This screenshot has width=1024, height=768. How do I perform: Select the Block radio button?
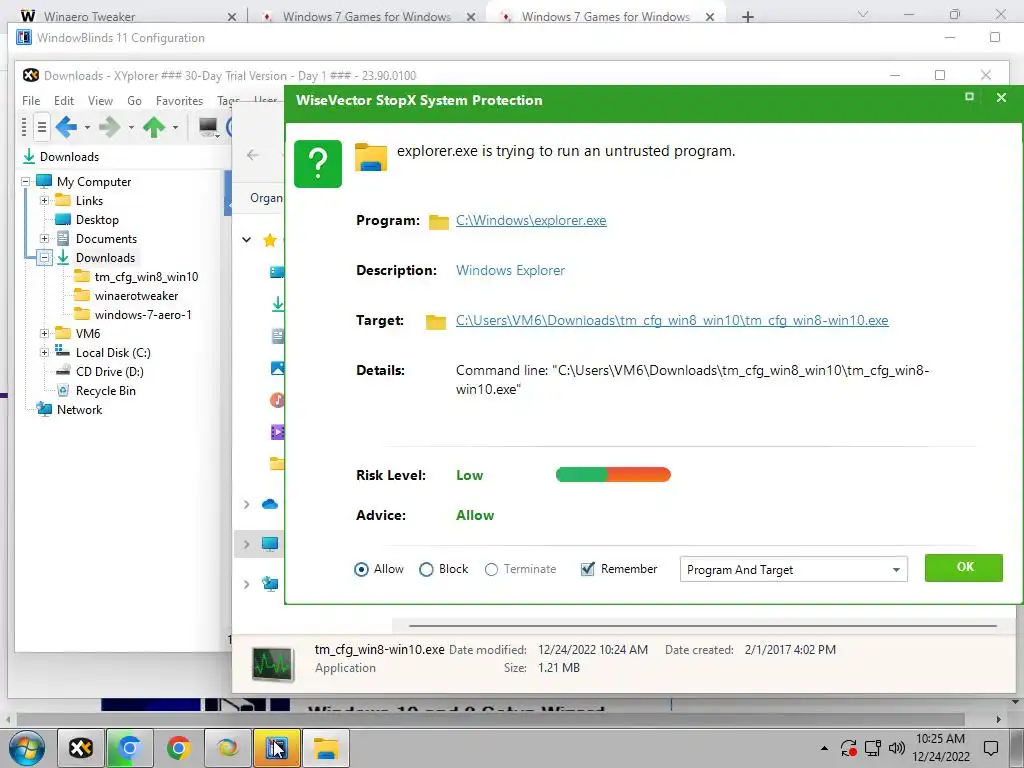pos(426,569)
